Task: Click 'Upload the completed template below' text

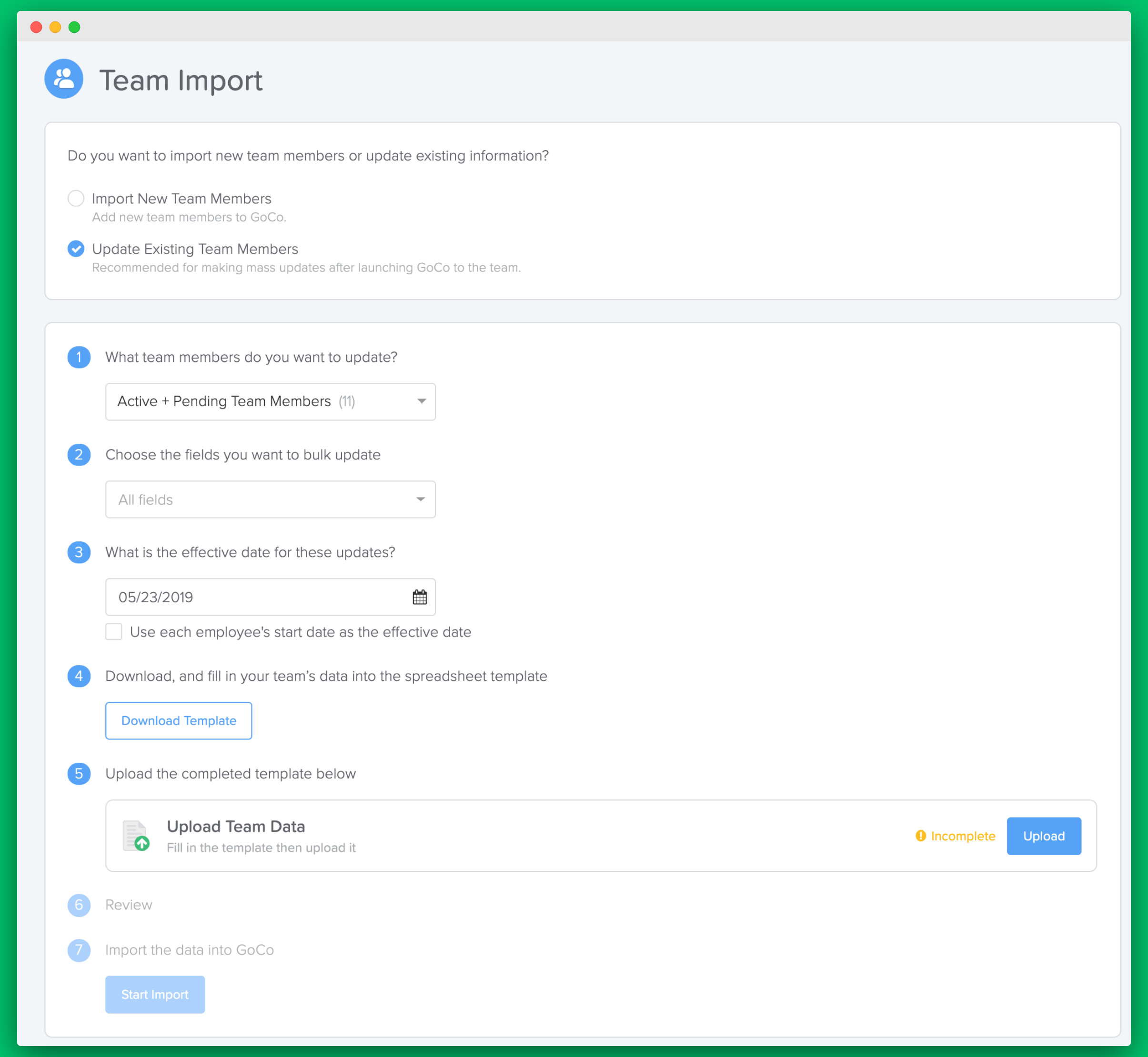Action: click(x=231, y=774)
